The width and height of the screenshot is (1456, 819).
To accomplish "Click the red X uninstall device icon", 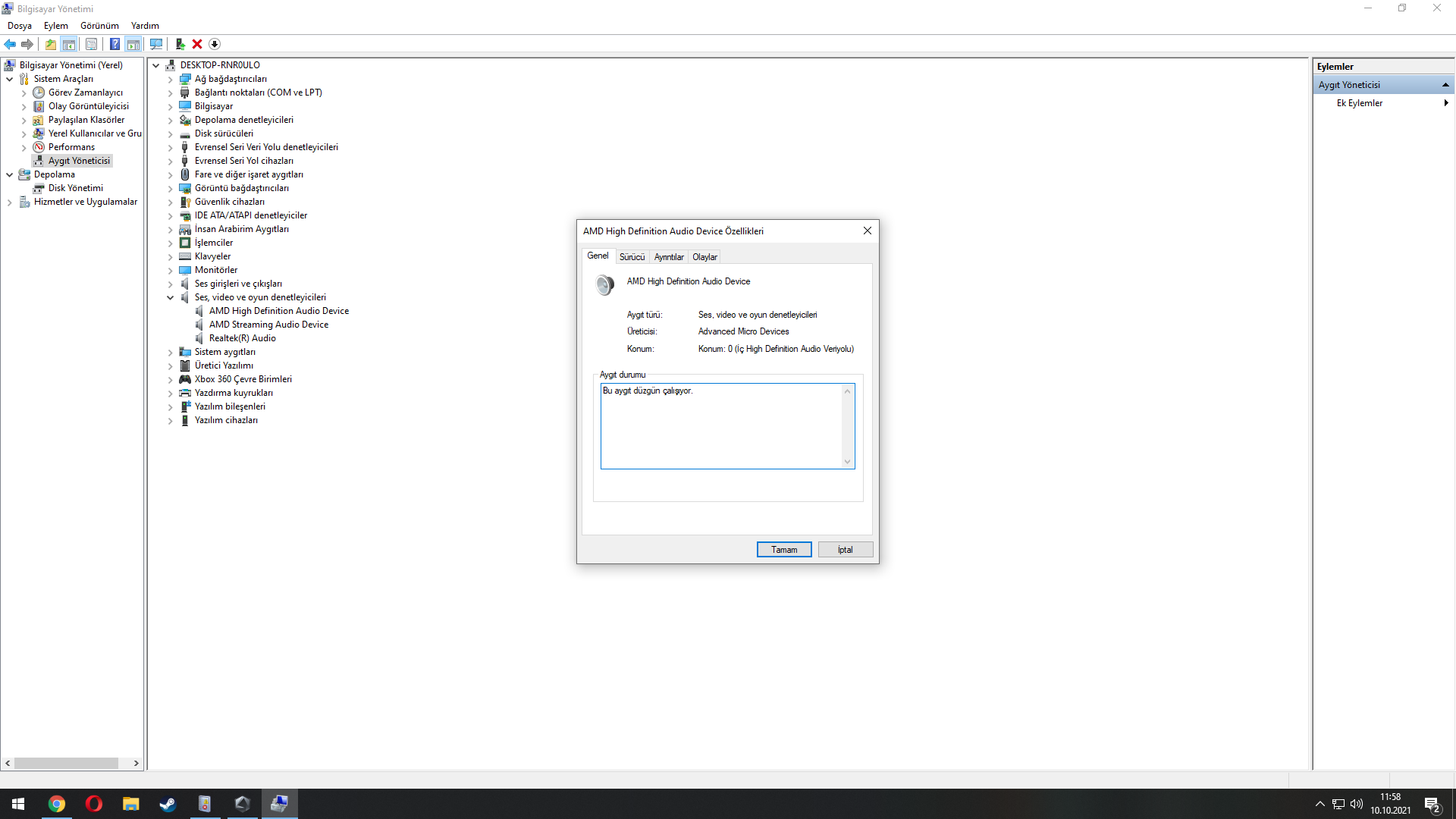I will tap(197, 44).
